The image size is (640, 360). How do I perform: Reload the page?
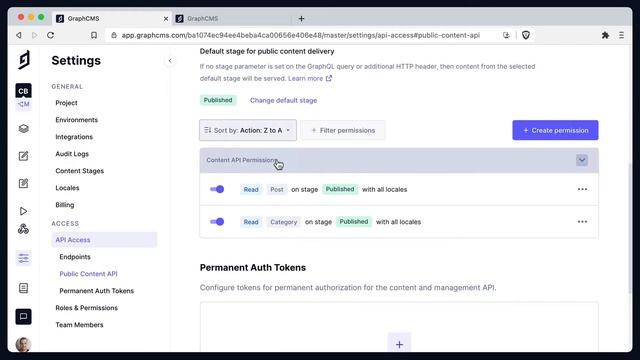click(51, 35)
